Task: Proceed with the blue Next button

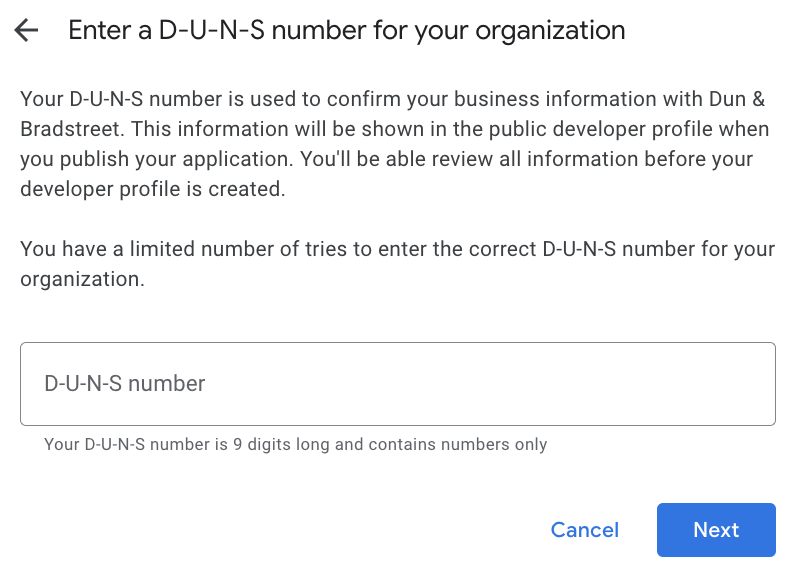Action: 716,530
